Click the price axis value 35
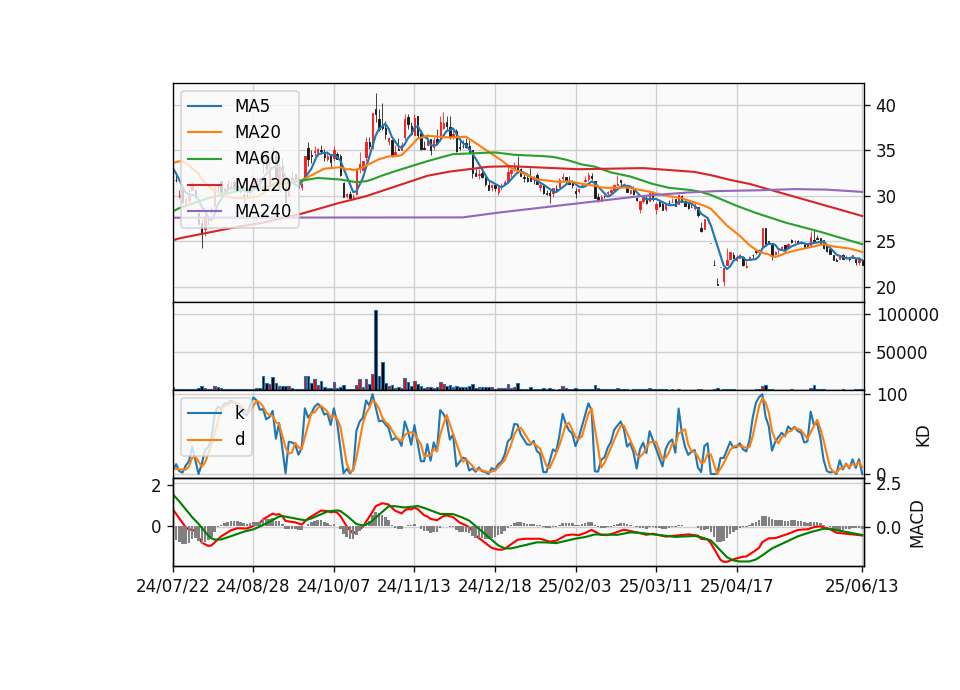The image size is (960, 690). pyautogui.click(x=885, y=151)
